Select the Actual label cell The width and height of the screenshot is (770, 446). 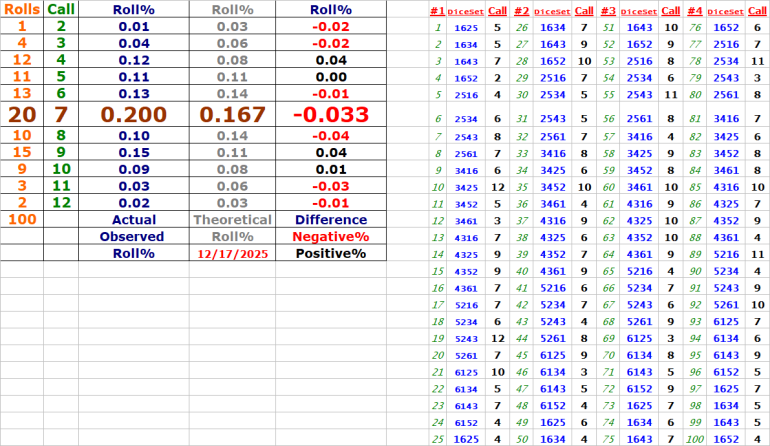pyautogui.click(x=133, y=219)
